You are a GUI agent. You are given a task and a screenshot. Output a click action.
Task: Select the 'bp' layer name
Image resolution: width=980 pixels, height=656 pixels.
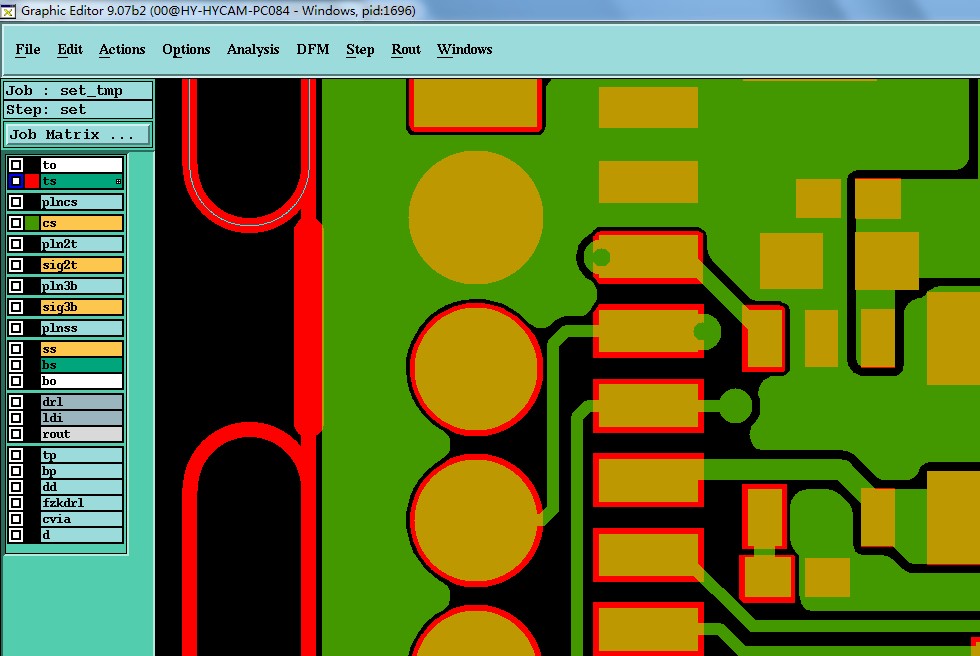point(81,471)
